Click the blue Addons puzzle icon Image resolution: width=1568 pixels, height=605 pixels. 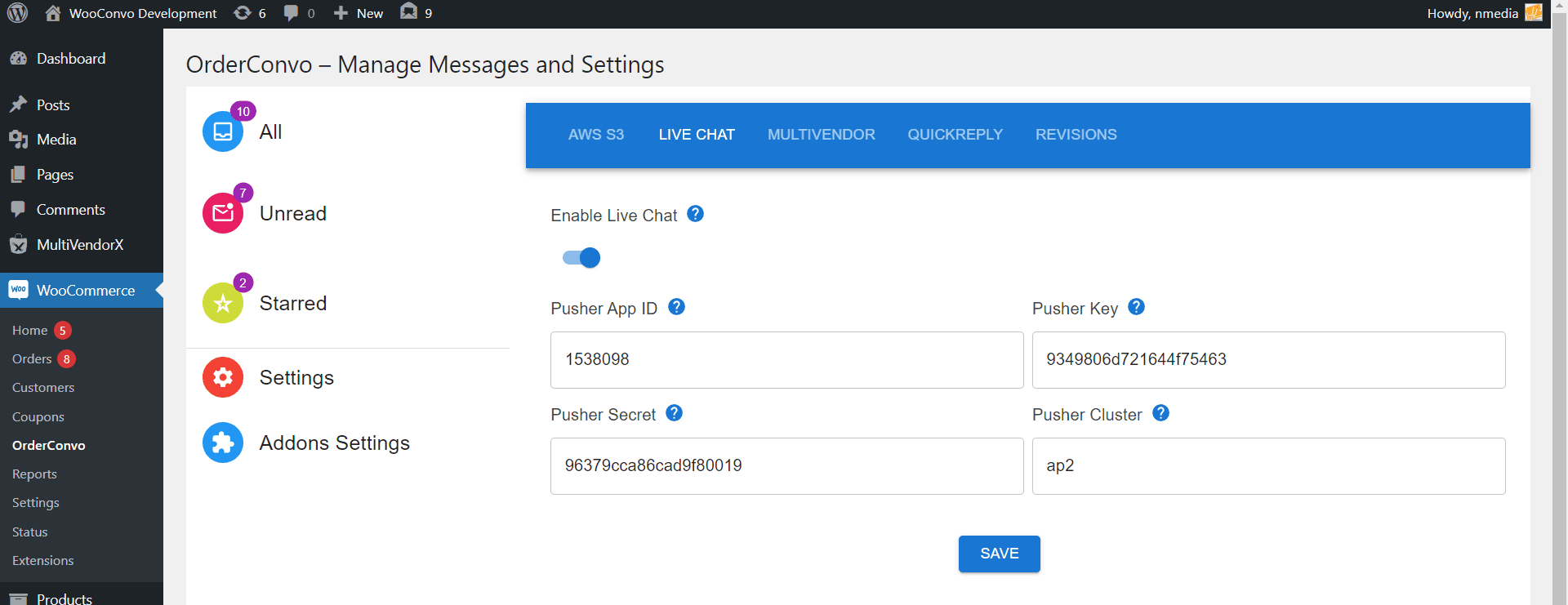click(x=223, y=443)
